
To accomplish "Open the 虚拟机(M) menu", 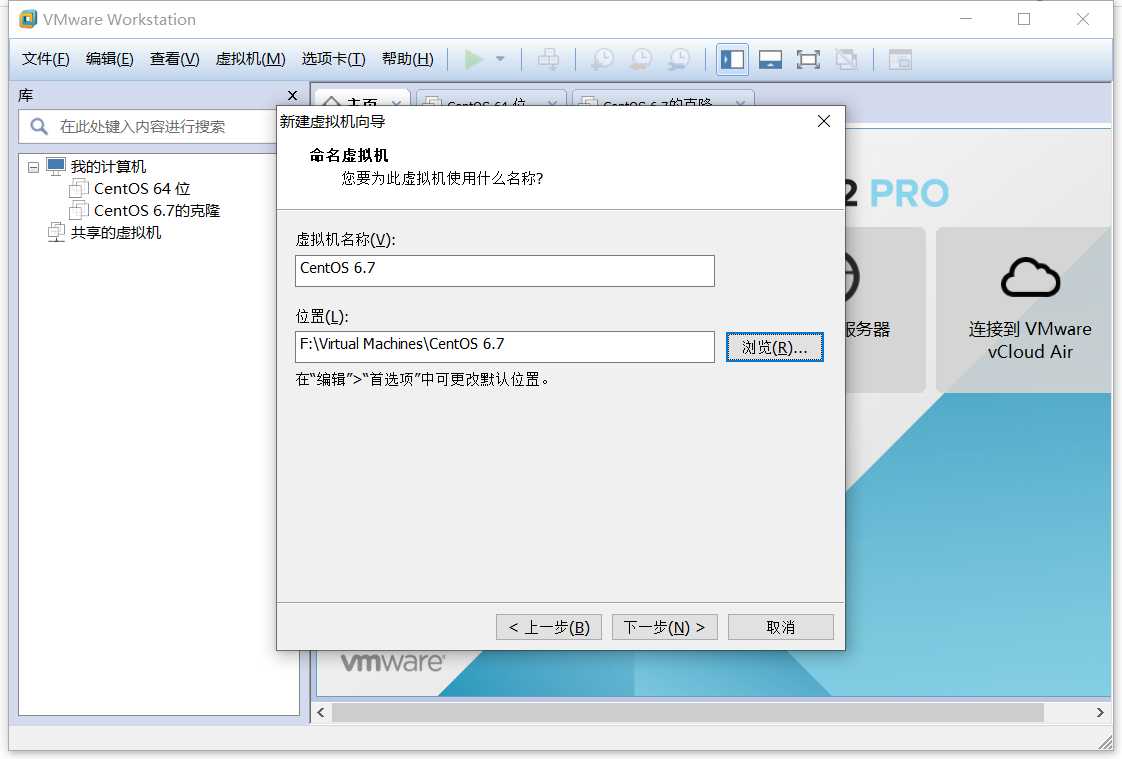I will [250, 59].
